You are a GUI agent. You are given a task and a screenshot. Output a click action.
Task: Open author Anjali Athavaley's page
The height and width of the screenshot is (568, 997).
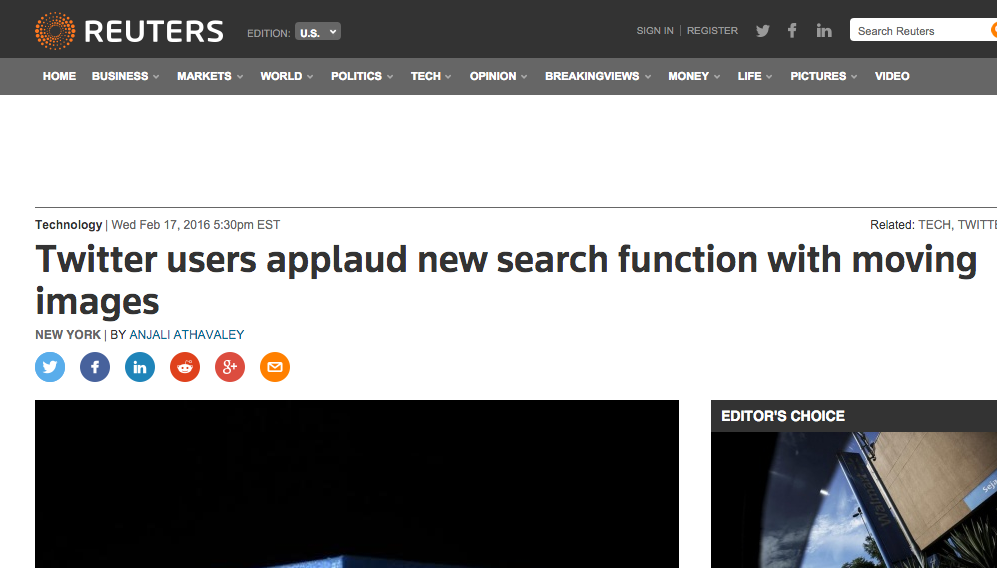coord(187,335)
